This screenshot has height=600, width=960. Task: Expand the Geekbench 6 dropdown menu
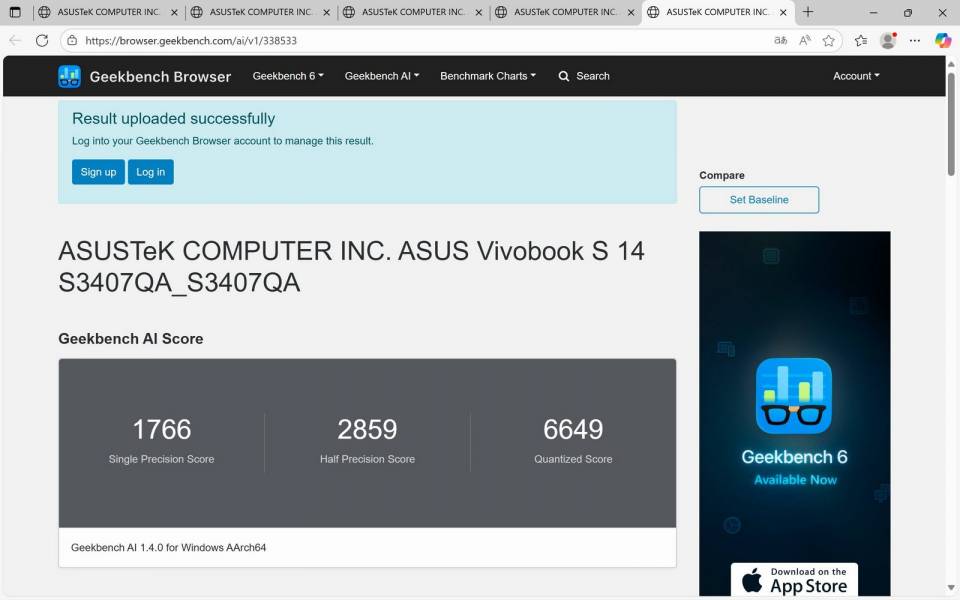(287, 76)
